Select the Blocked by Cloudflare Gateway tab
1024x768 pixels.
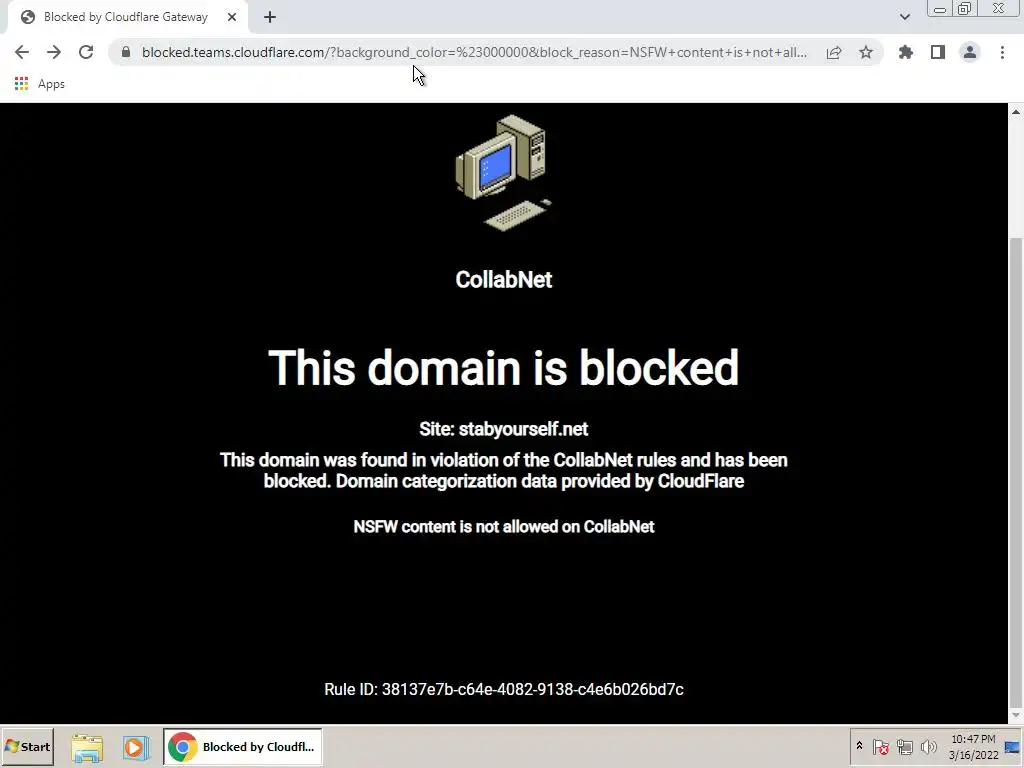pos(127,18)
